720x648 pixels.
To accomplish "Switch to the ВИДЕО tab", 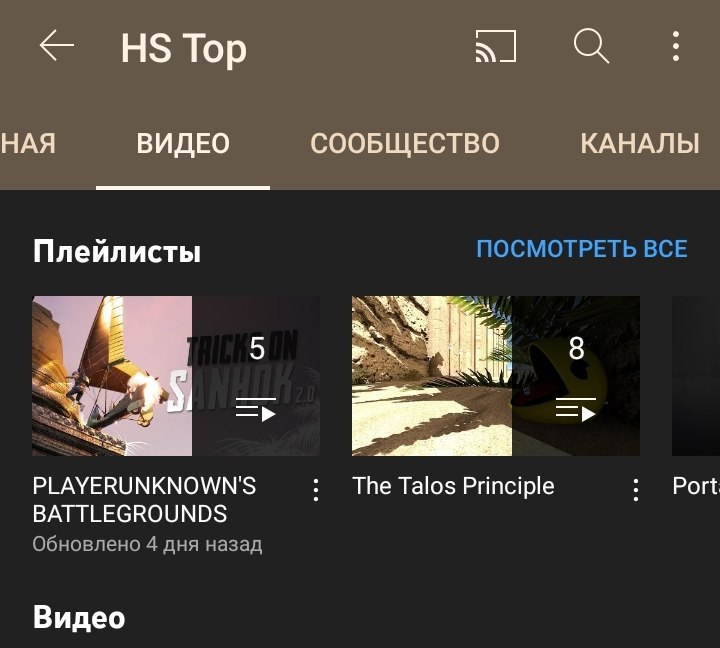I will [183, 143].
